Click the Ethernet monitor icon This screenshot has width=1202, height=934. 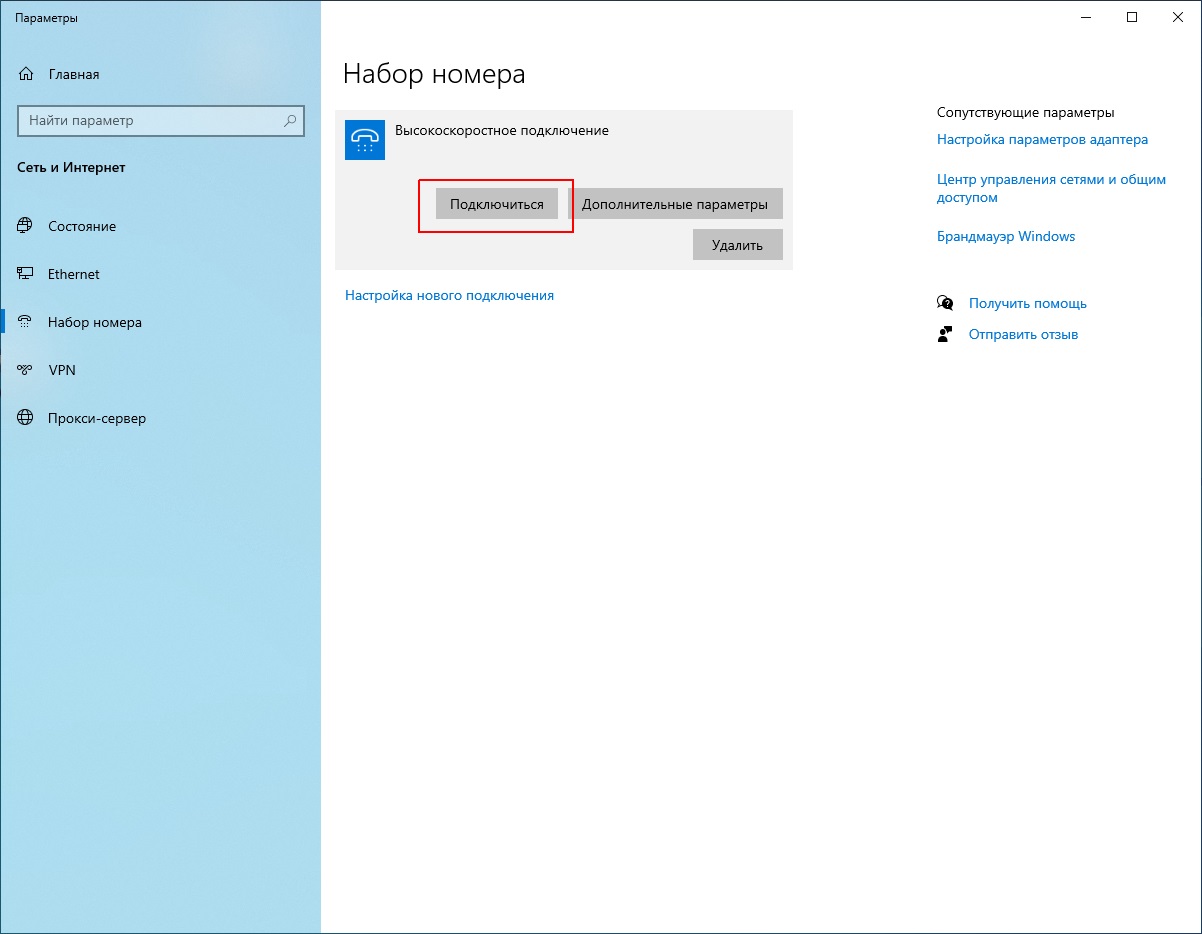(26, 274)
